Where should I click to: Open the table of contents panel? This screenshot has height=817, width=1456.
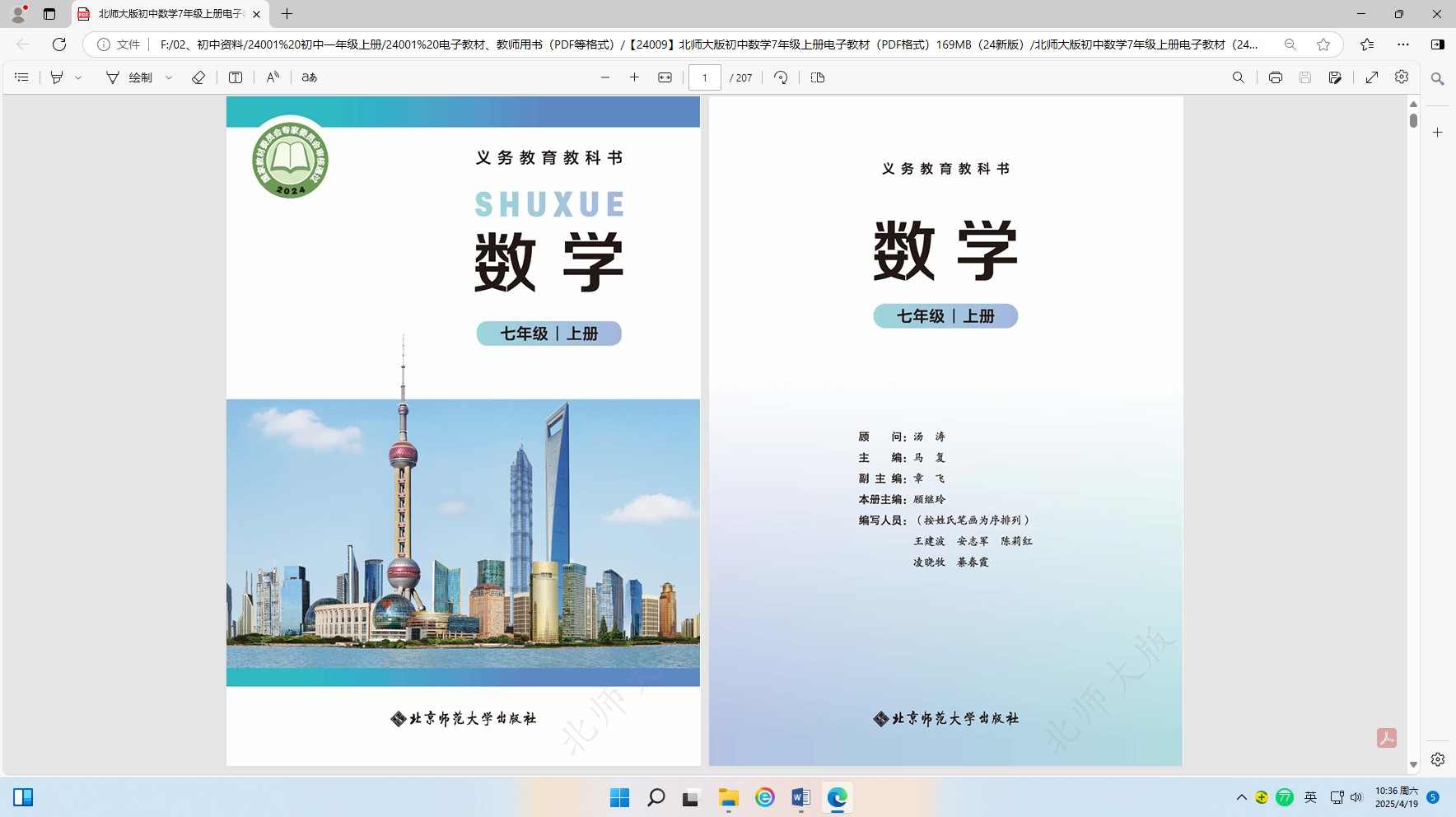click(22, 77)
